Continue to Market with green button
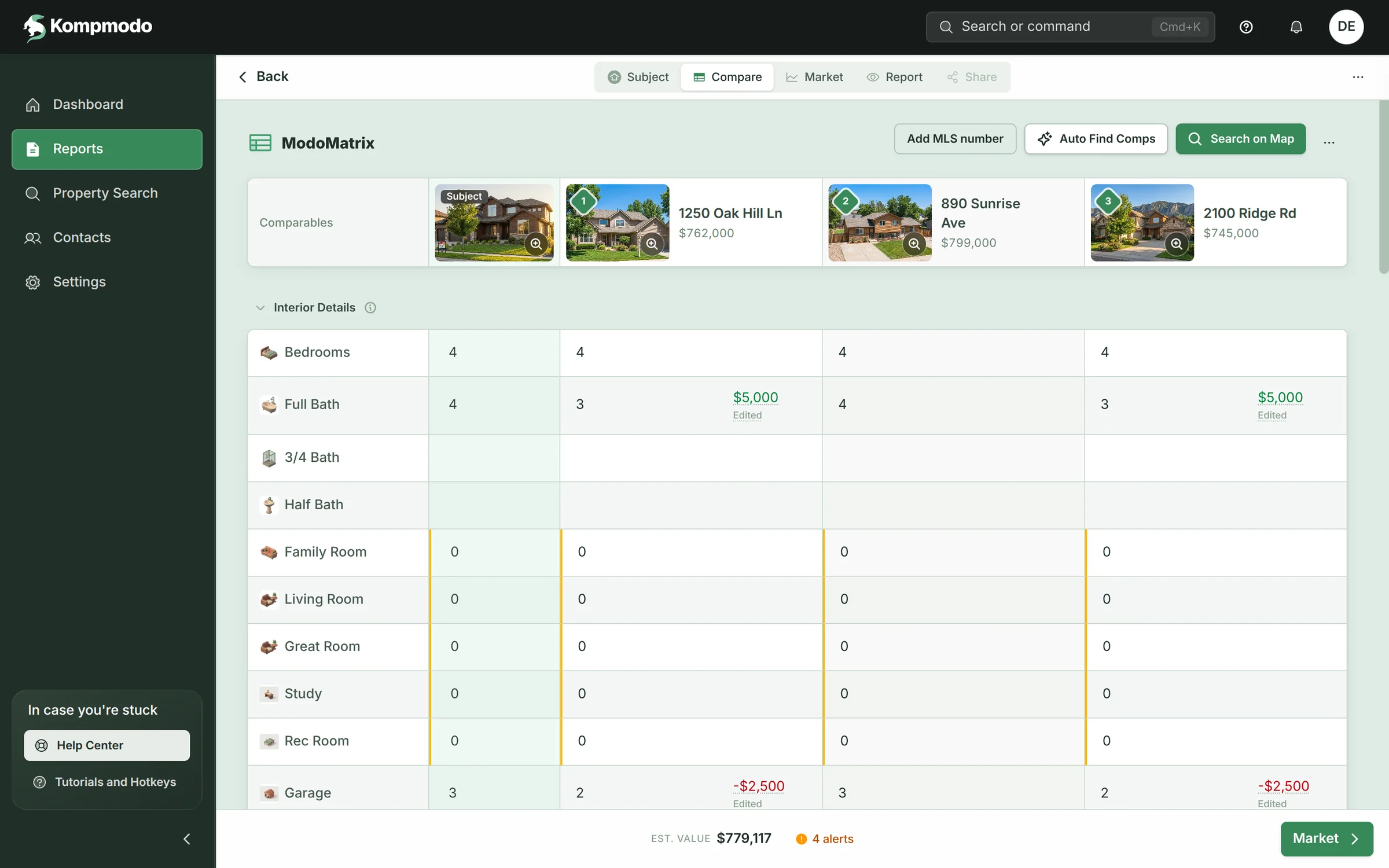The width and height of the screenshot is (1389, 868). coord(1326,839)
